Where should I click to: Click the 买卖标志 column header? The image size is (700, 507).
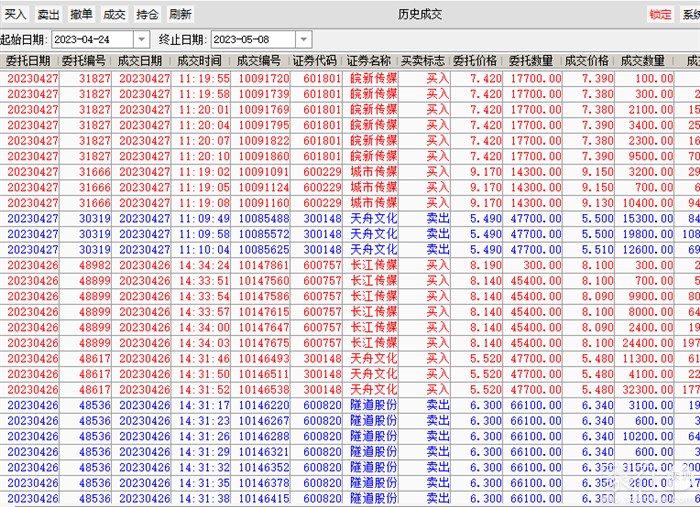(x=424, y=61)
